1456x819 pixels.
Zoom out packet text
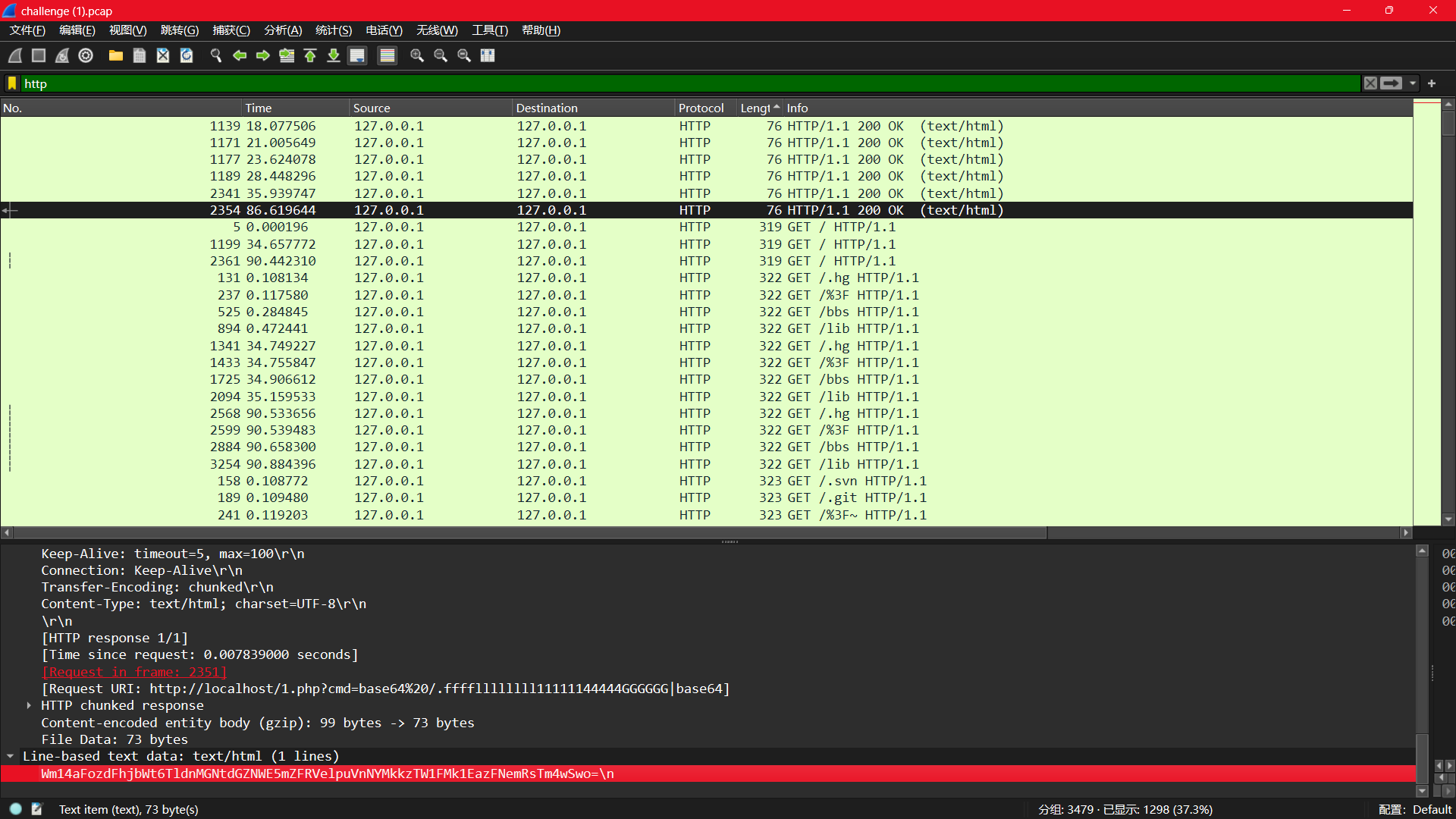coord(441,55)
